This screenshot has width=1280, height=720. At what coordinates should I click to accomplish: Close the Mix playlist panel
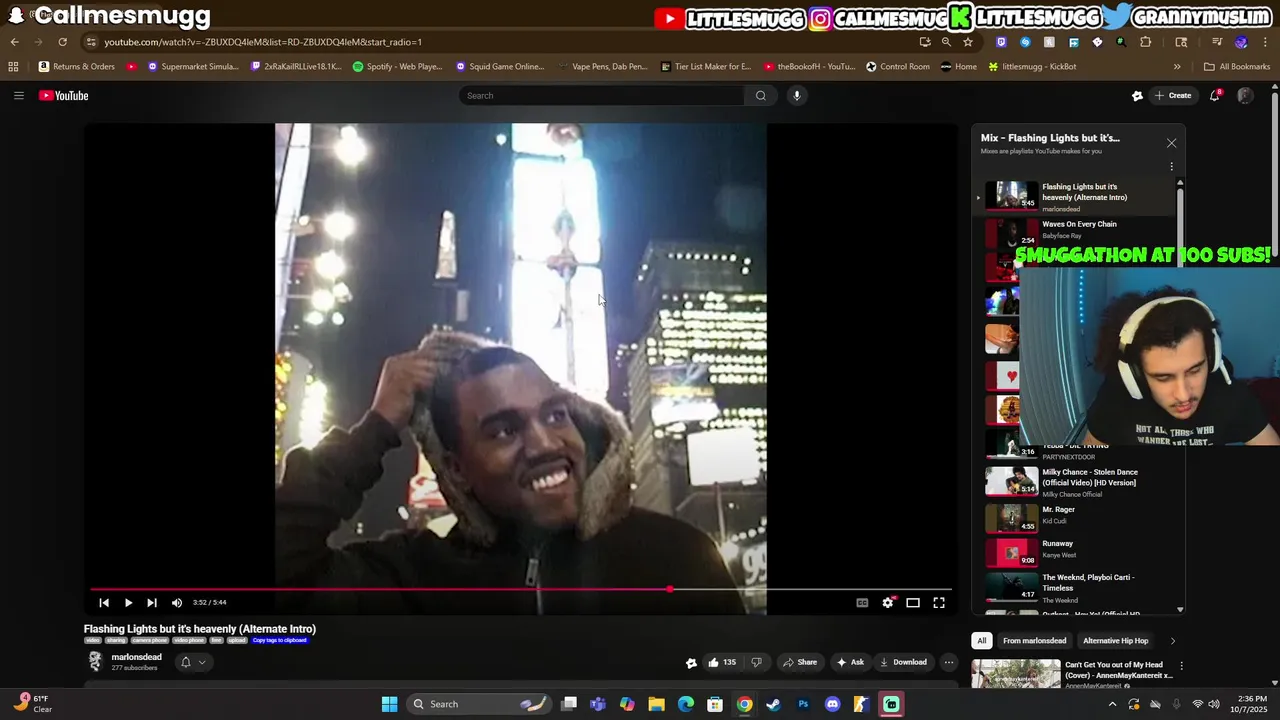click(x=1171, y=143)
